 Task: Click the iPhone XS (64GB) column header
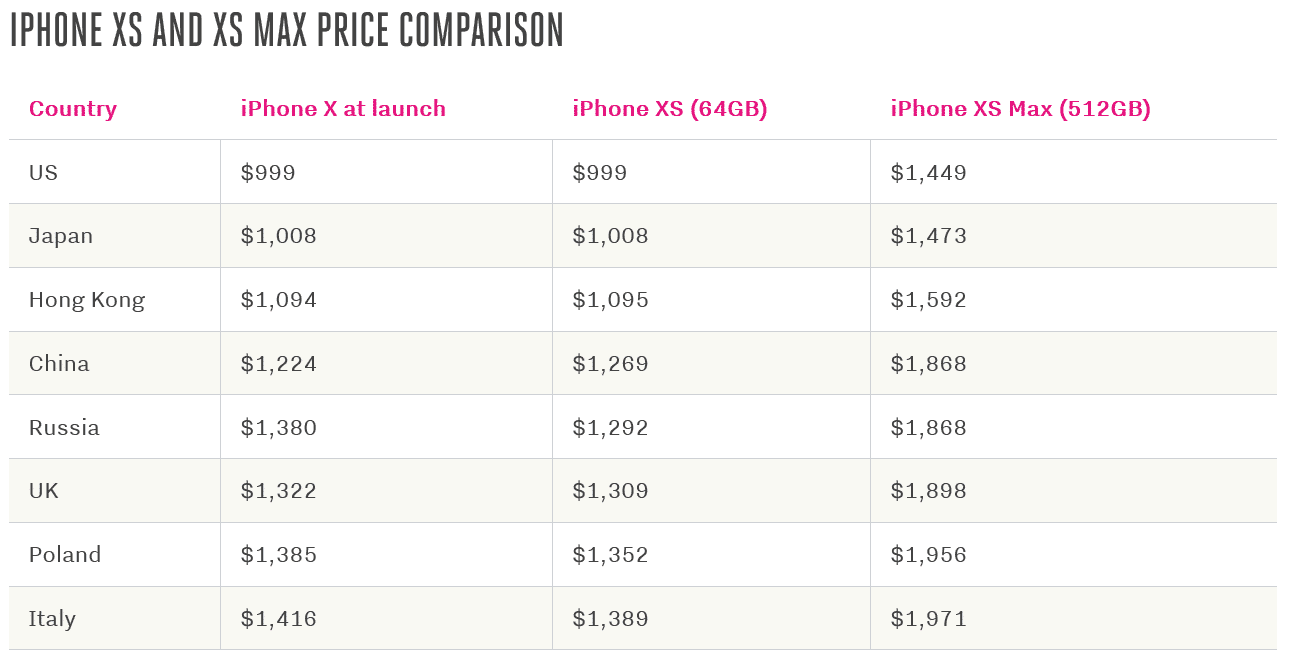pyautogui.click(x=670, y=109)
